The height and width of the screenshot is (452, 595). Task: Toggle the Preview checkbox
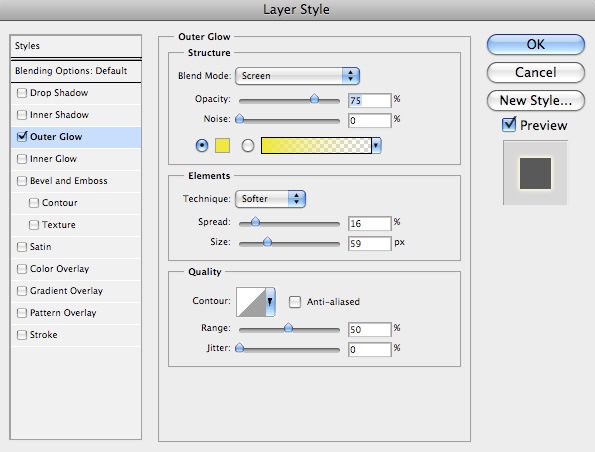pyautogui.click(x=509, y=125)
